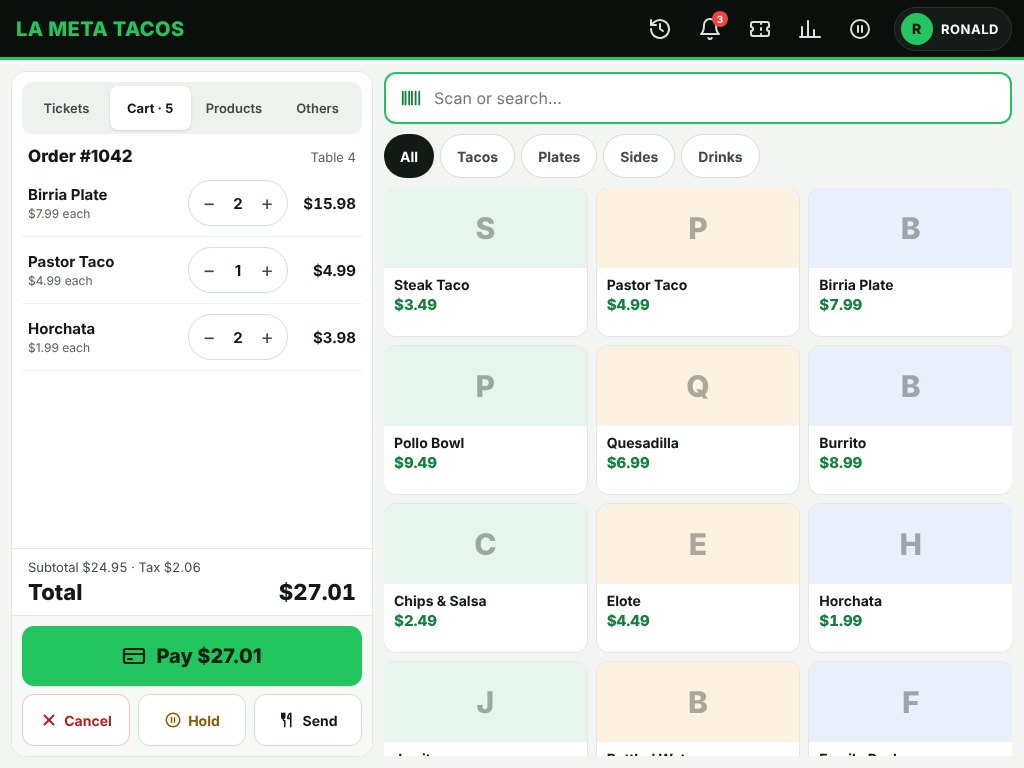Decrease Birria Plate quantity
Image resolution: width=1024 pixels, height=768 pixels.
coord(209,204)
